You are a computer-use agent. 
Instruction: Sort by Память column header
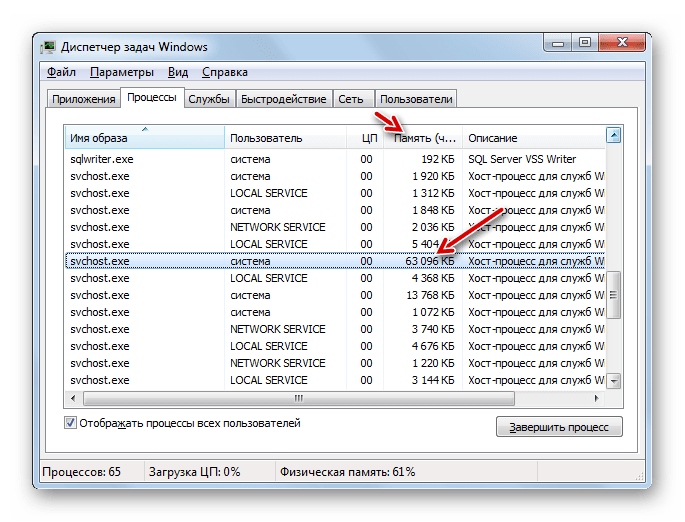(x=423, y=138)
